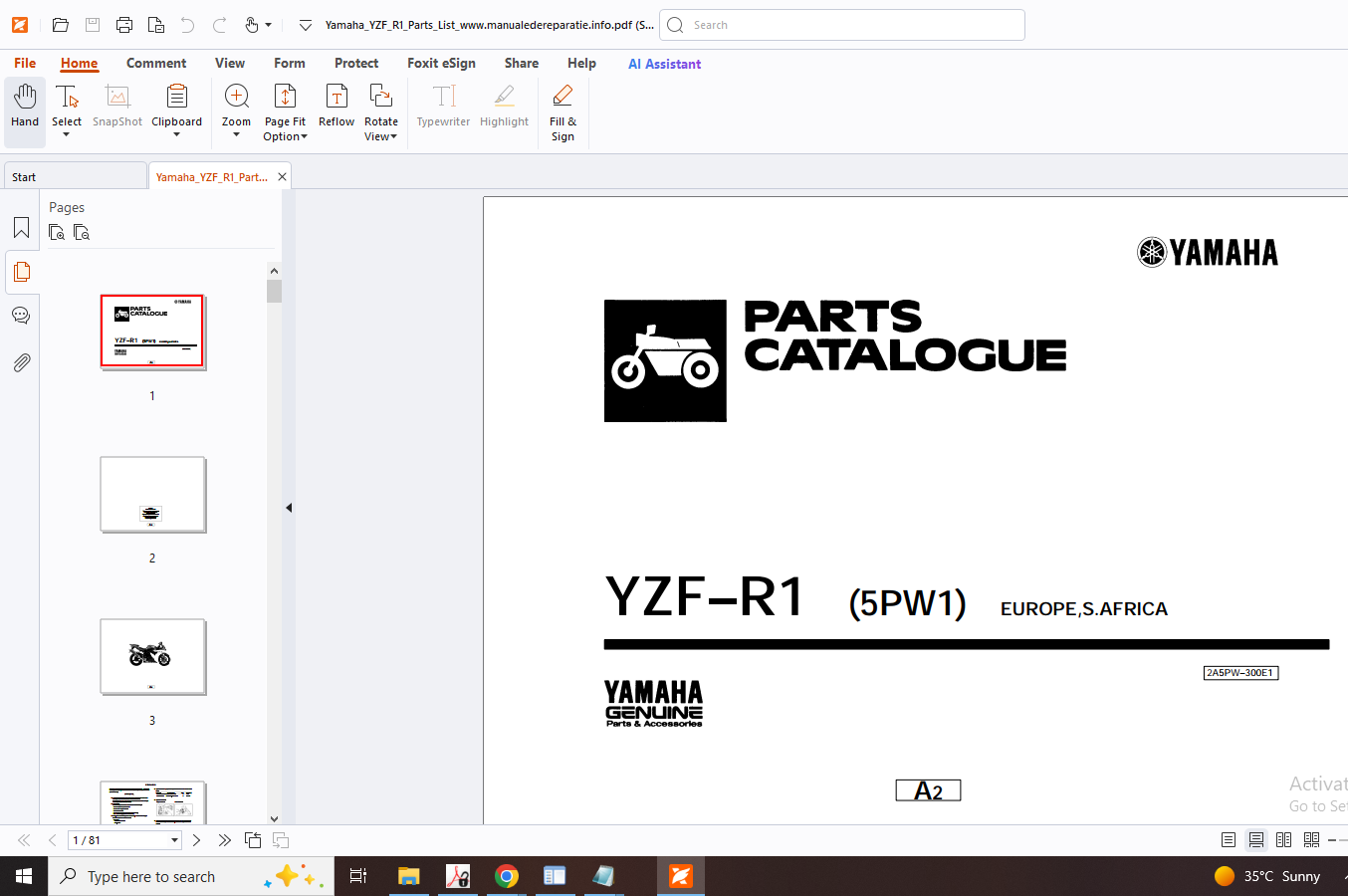1348x896 pixels.
Task: Go to next page arrow
Action: tap(196, 840)
